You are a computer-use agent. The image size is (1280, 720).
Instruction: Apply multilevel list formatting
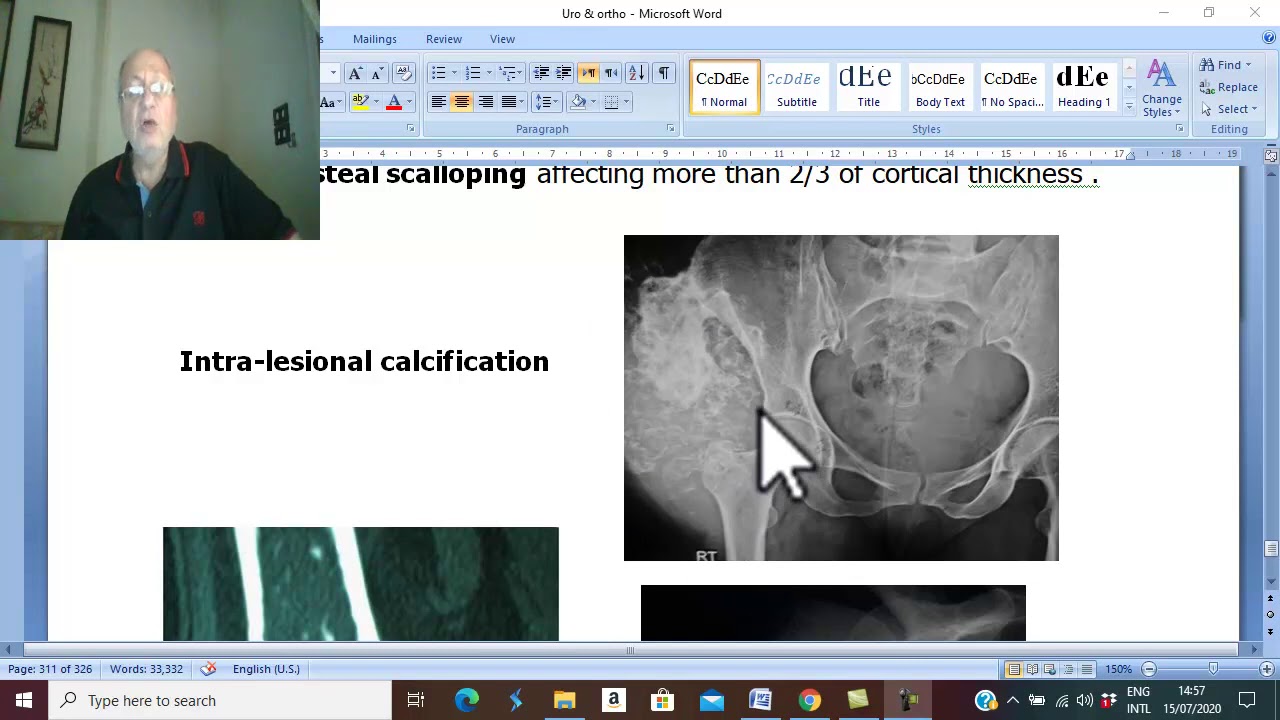click(508, 73)
